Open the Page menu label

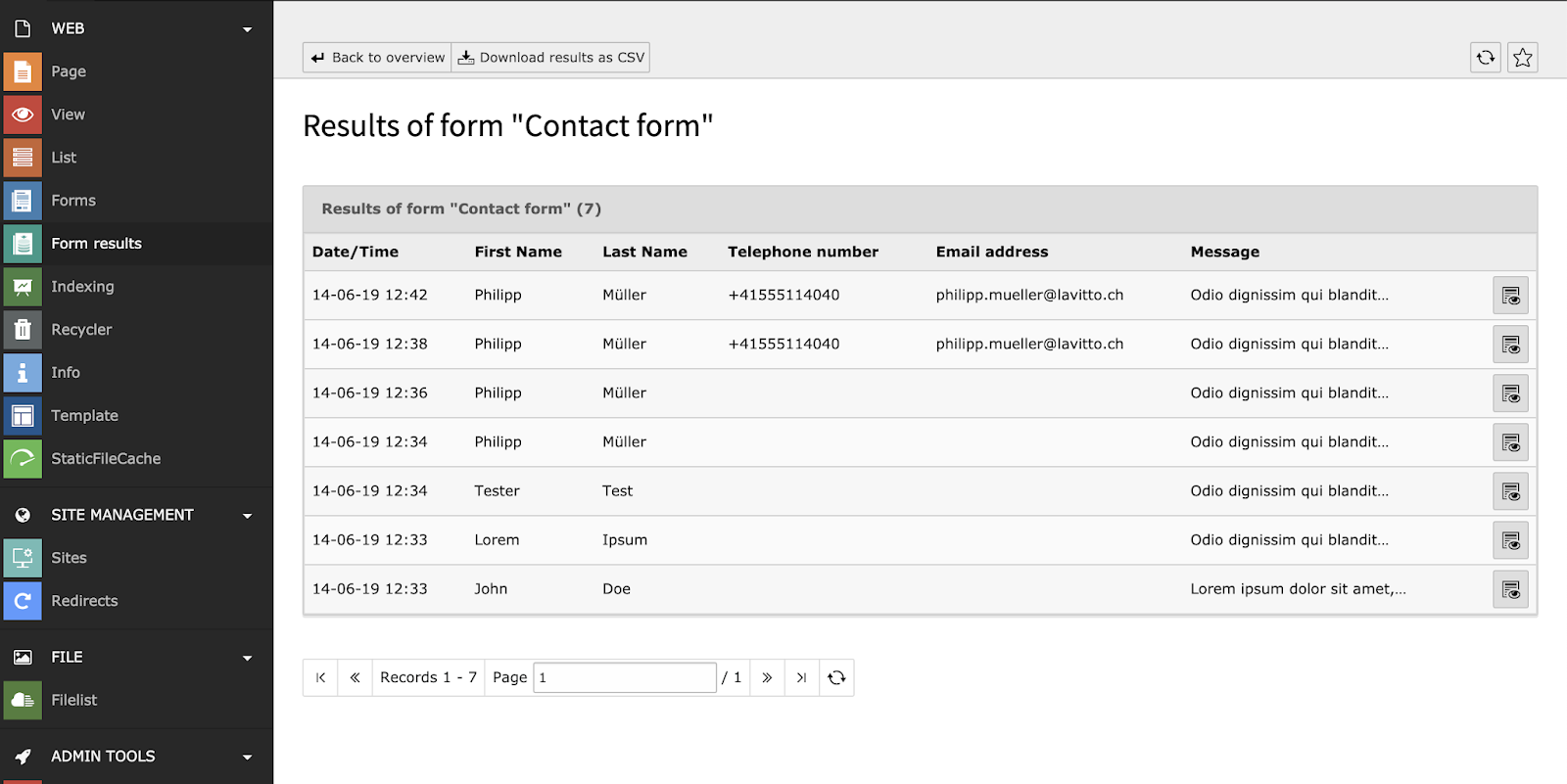click(69, 71)
